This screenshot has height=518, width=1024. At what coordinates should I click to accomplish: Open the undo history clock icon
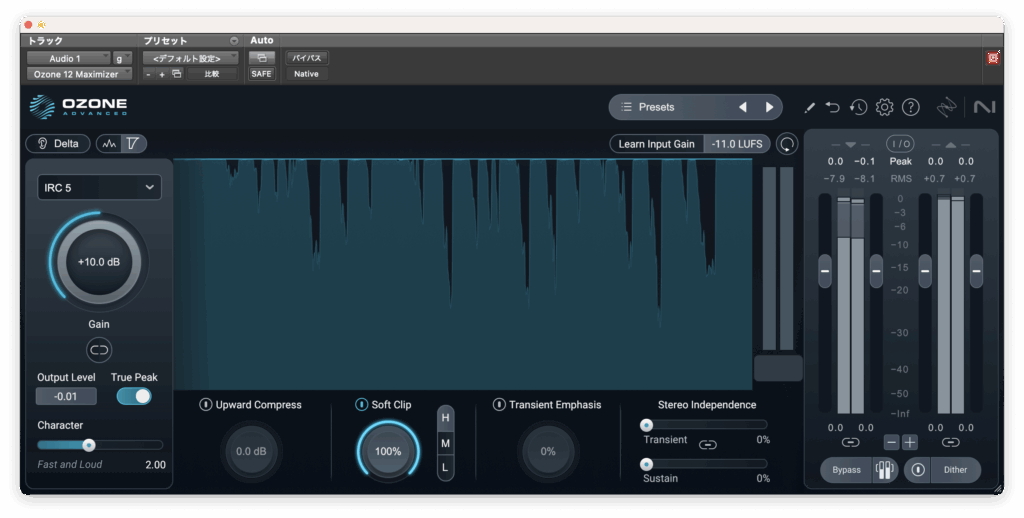(858, 107)
